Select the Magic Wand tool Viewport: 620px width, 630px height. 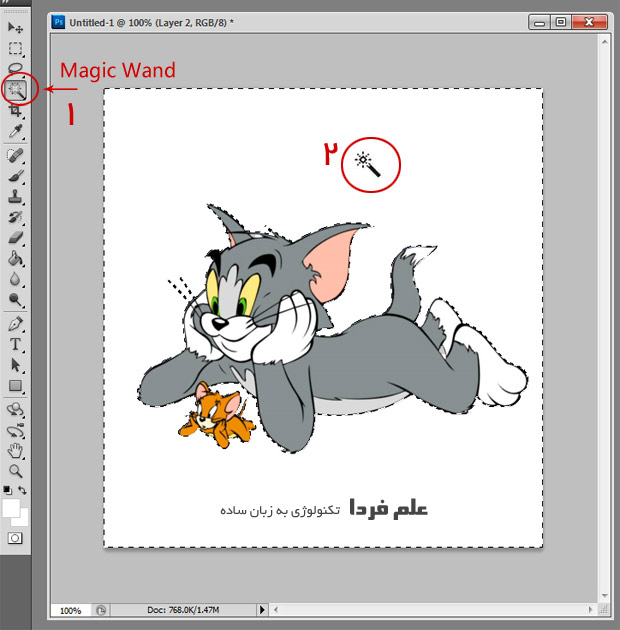(16, 90)
